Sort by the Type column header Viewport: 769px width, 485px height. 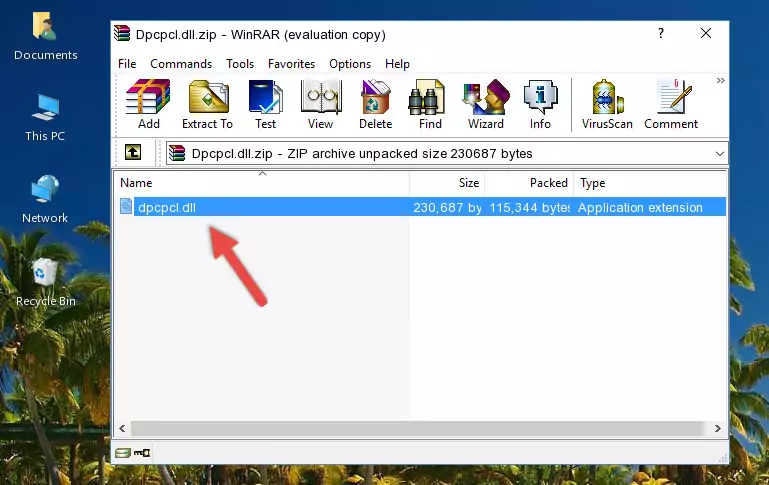click(649, 183)
